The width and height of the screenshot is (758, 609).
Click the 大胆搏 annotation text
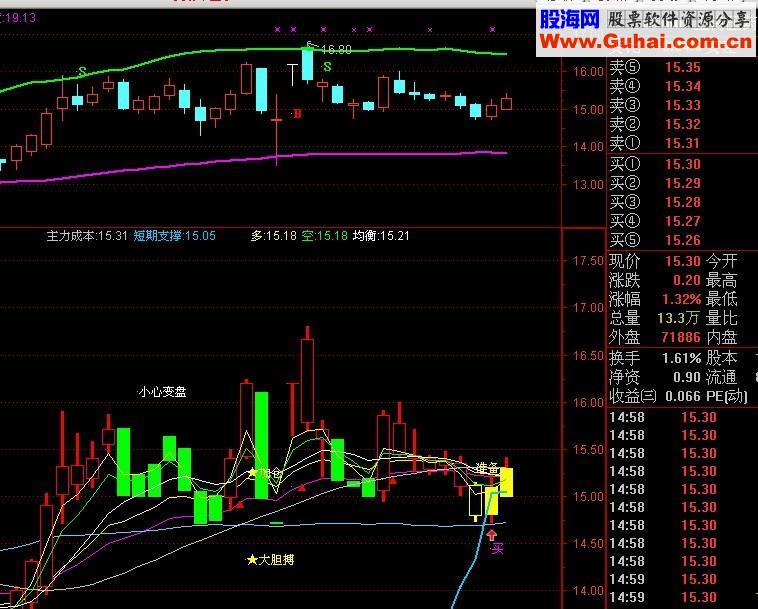coord(276,560)
